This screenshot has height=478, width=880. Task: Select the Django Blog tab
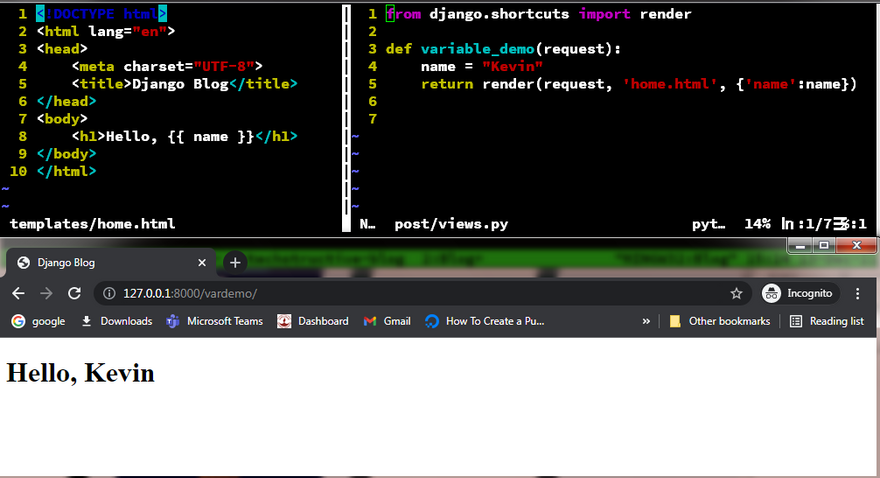pyautogui.click(x=100, y=263)
